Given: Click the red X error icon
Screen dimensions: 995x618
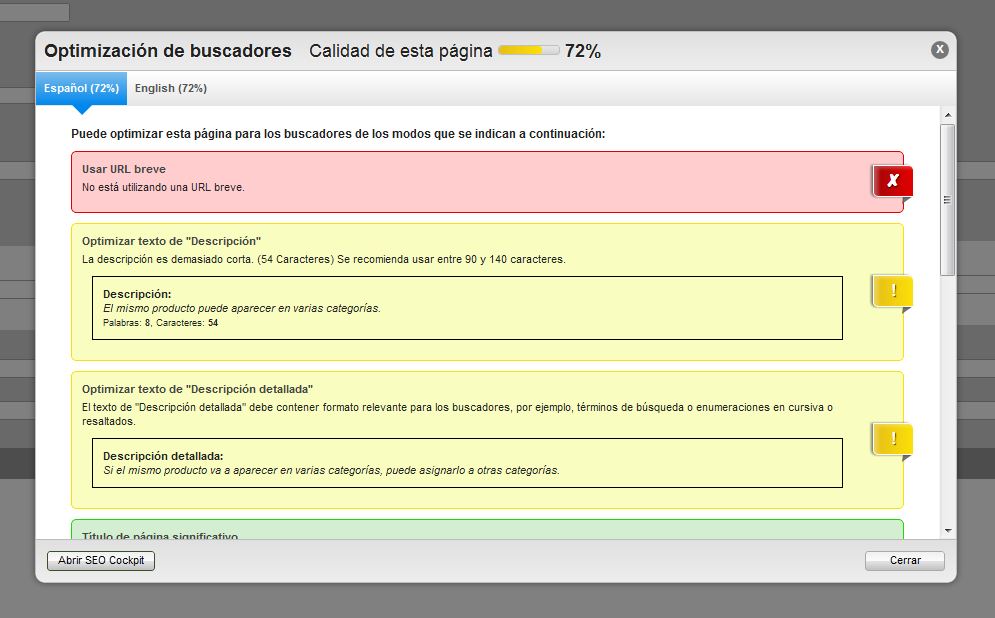Looking at the screenshot, I should (892, 181).
